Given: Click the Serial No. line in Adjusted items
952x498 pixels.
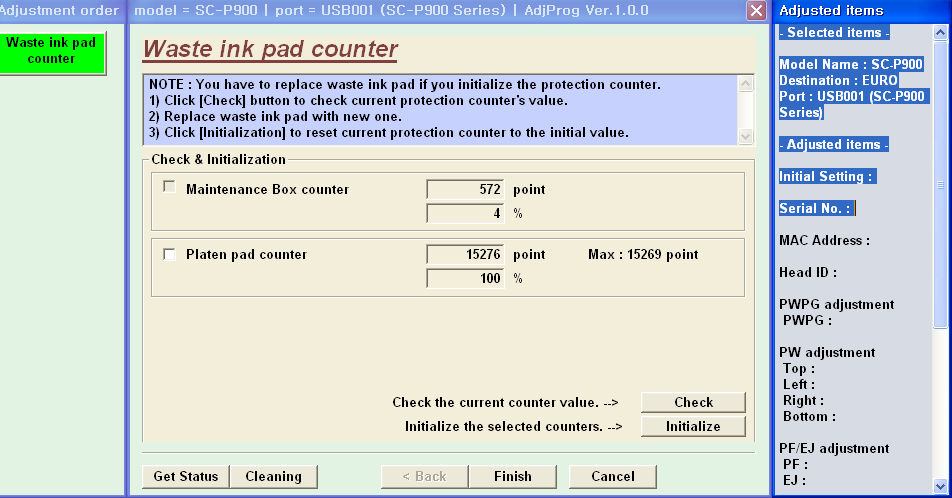Looking at the screenshot, I should click(x=815, y=208).
